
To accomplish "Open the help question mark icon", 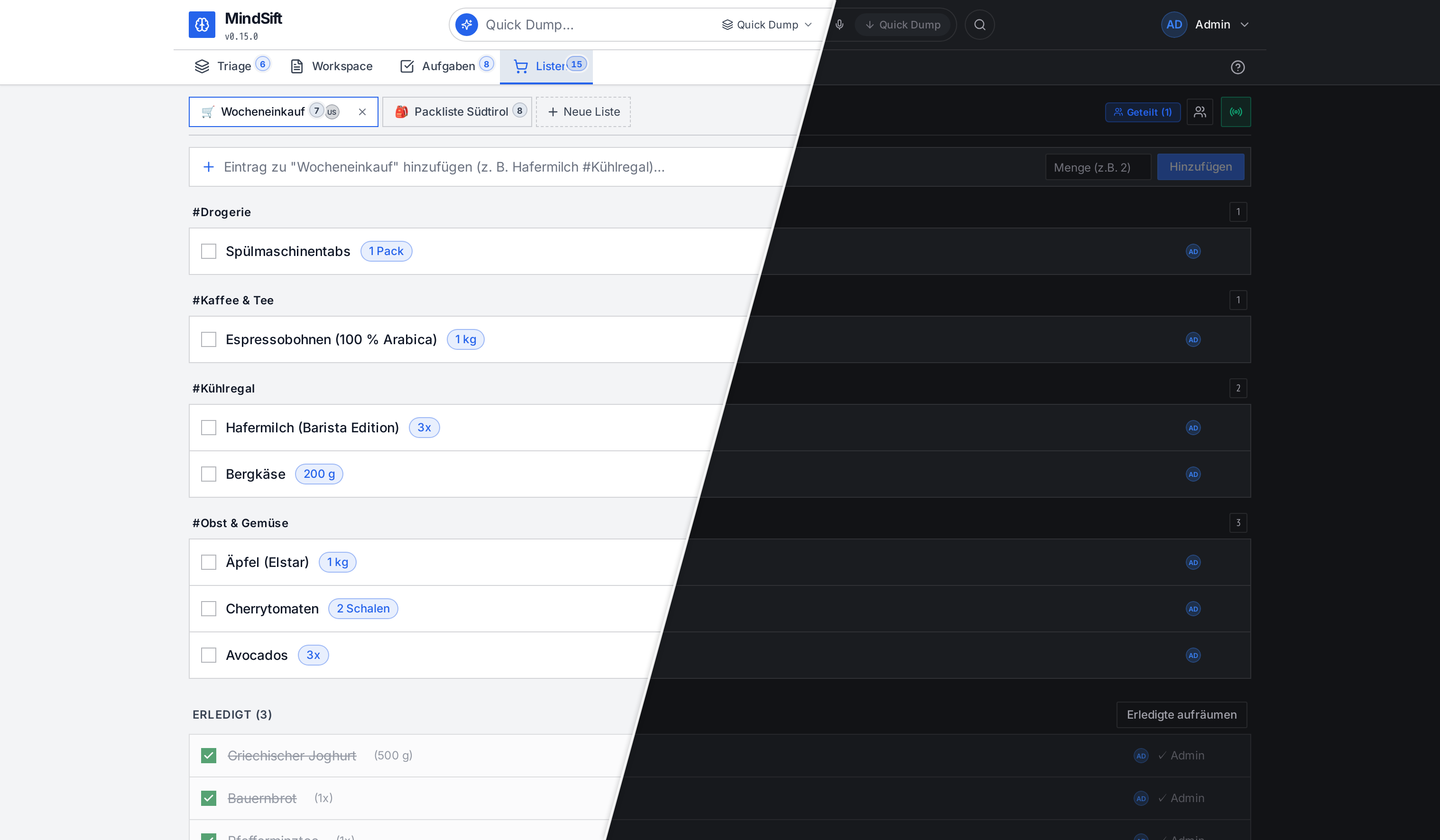I will [x=1237, y=67].
